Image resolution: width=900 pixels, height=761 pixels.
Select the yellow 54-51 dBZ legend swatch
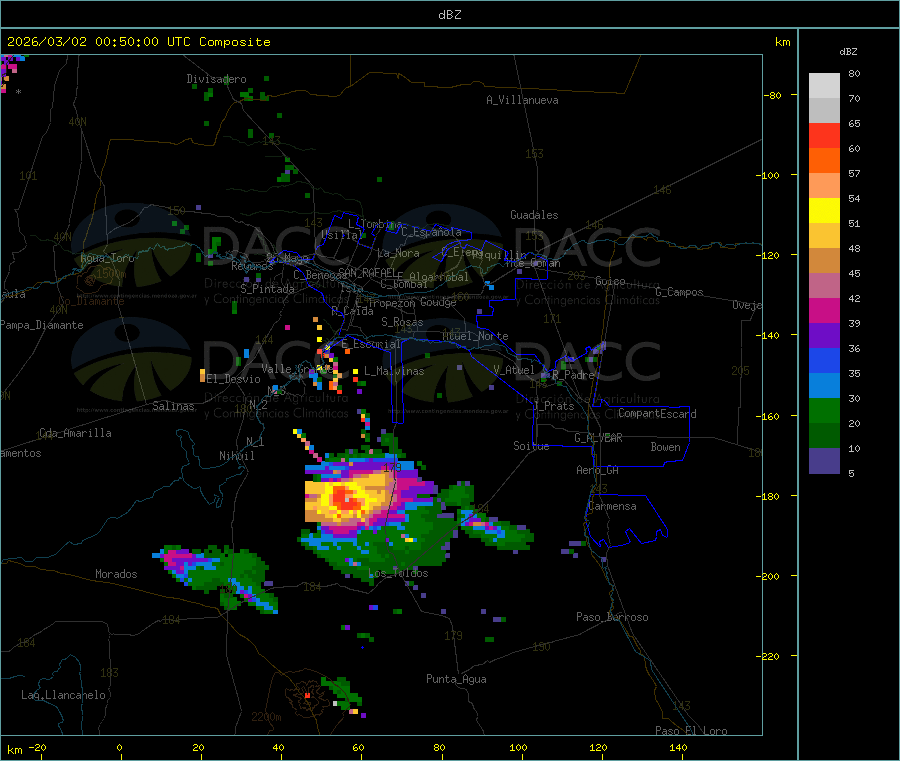tap(824, 211)
